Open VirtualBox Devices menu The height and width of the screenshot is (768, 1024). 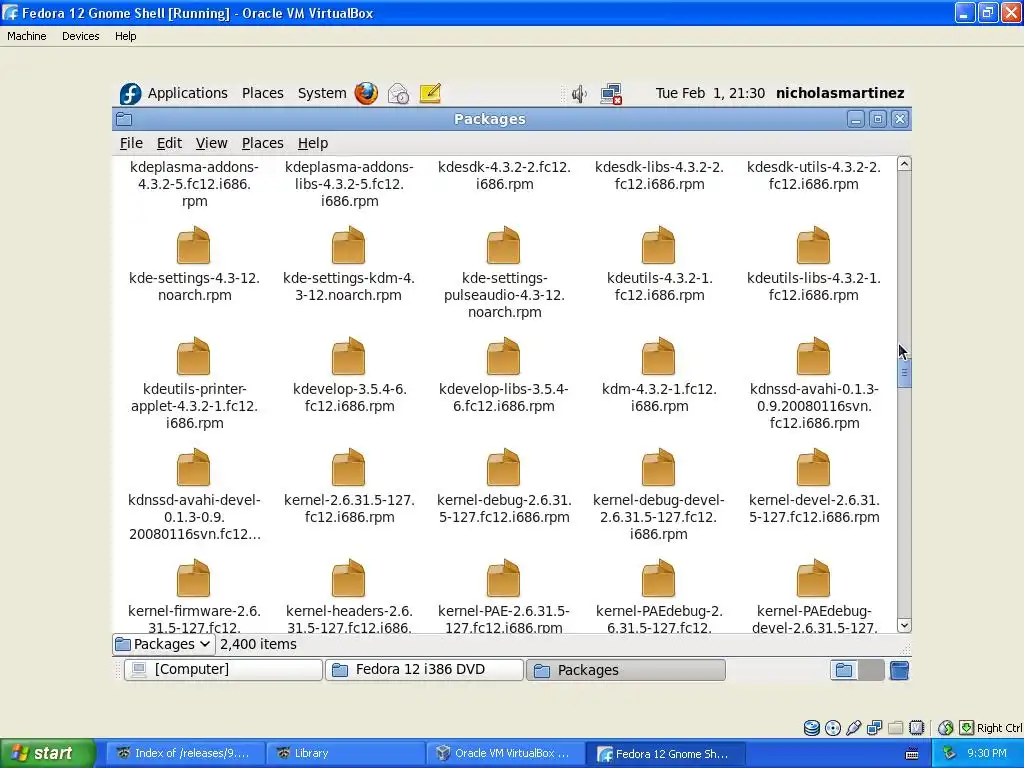click(x=80, y=36)
